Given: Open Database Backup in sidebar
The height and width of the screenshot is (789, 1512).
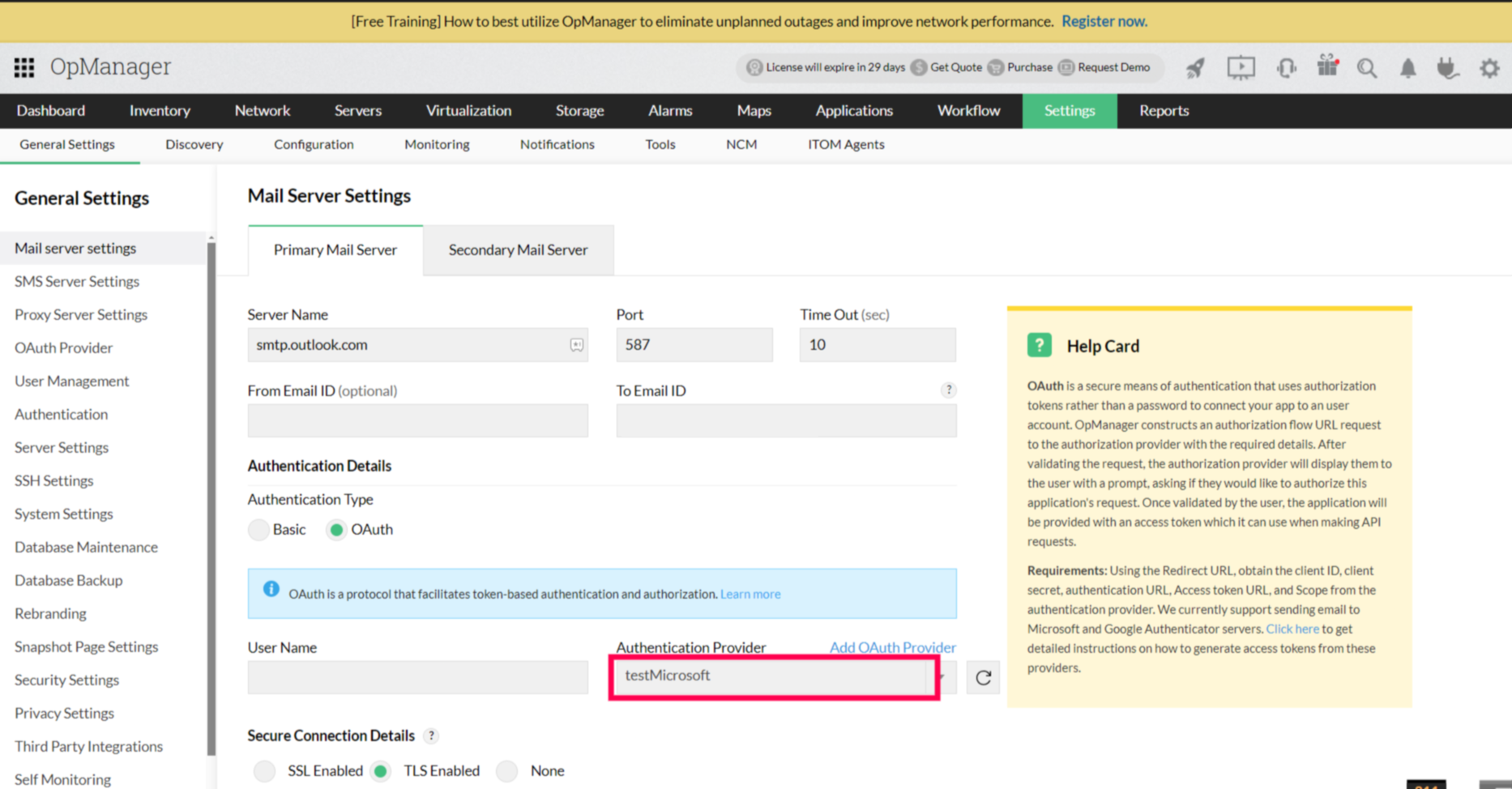Looking at the screenshot, I should (x=68, y=581).
